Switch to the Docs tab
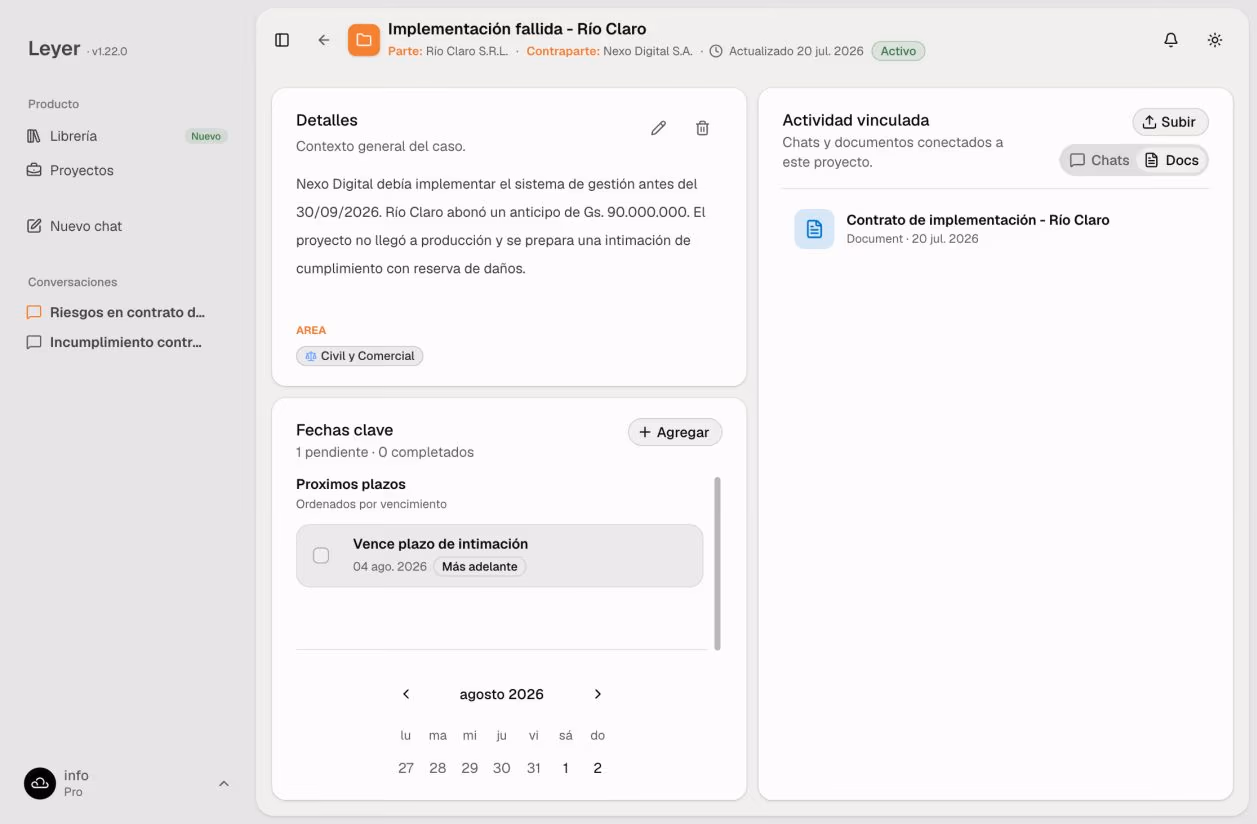Screen dimensions: 1257x824 pos(1171,160)
